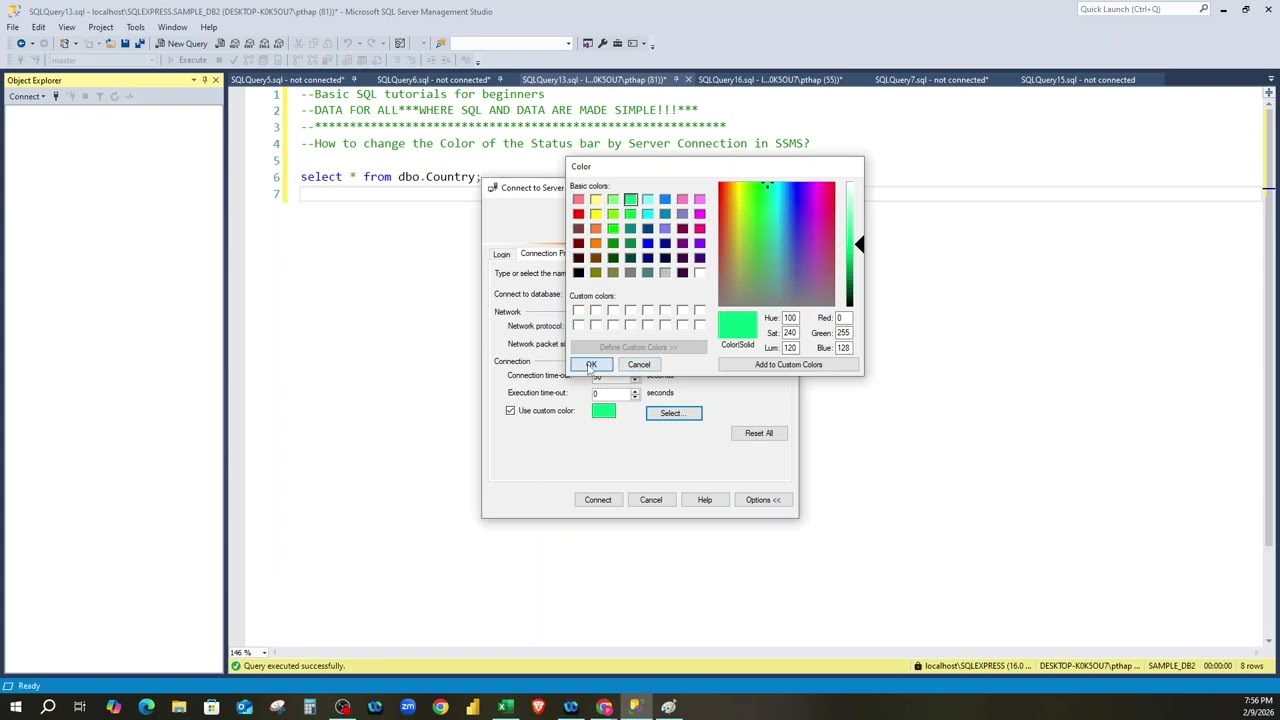1280x720 pixels.
Task: Switch to the SQLQuery5.sql tab
Action: [x=287, y=80]
